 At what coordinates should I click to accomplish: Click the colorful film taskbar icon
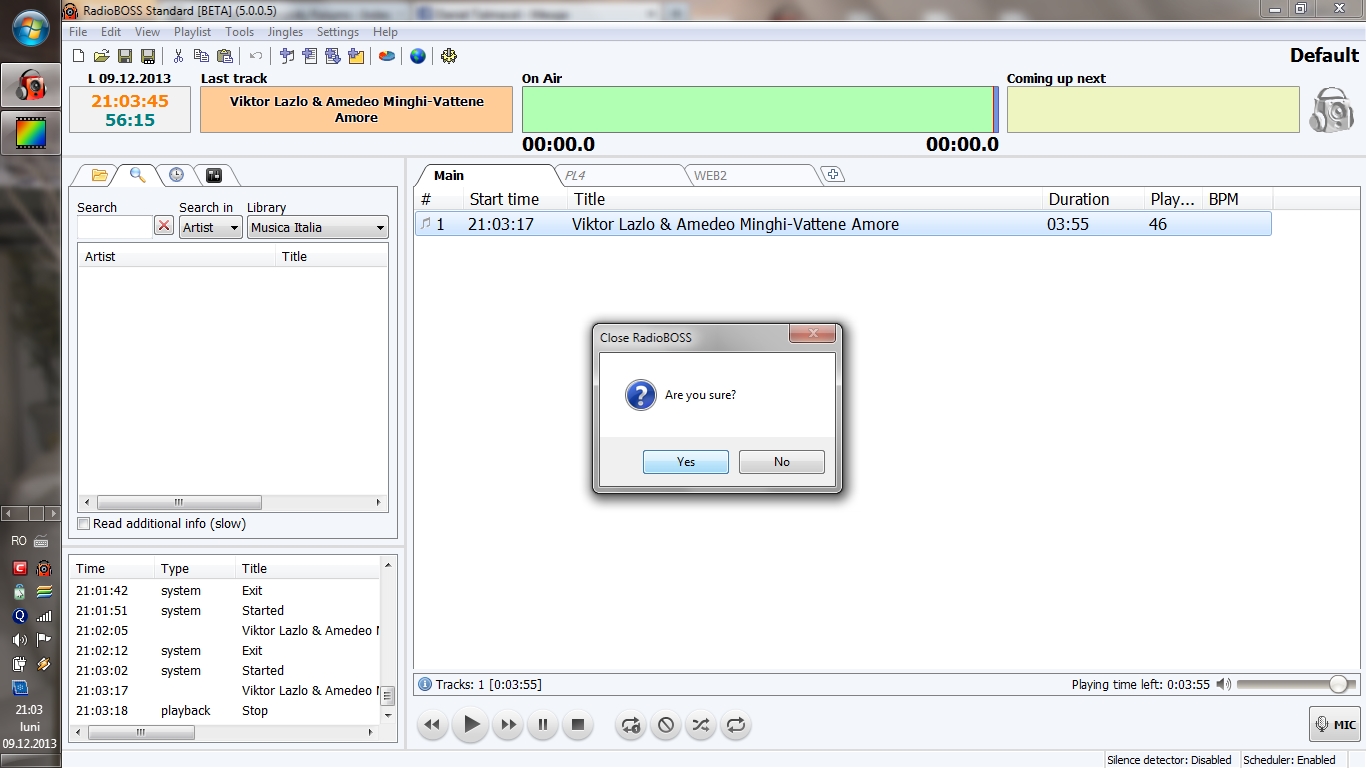[31, 133]
